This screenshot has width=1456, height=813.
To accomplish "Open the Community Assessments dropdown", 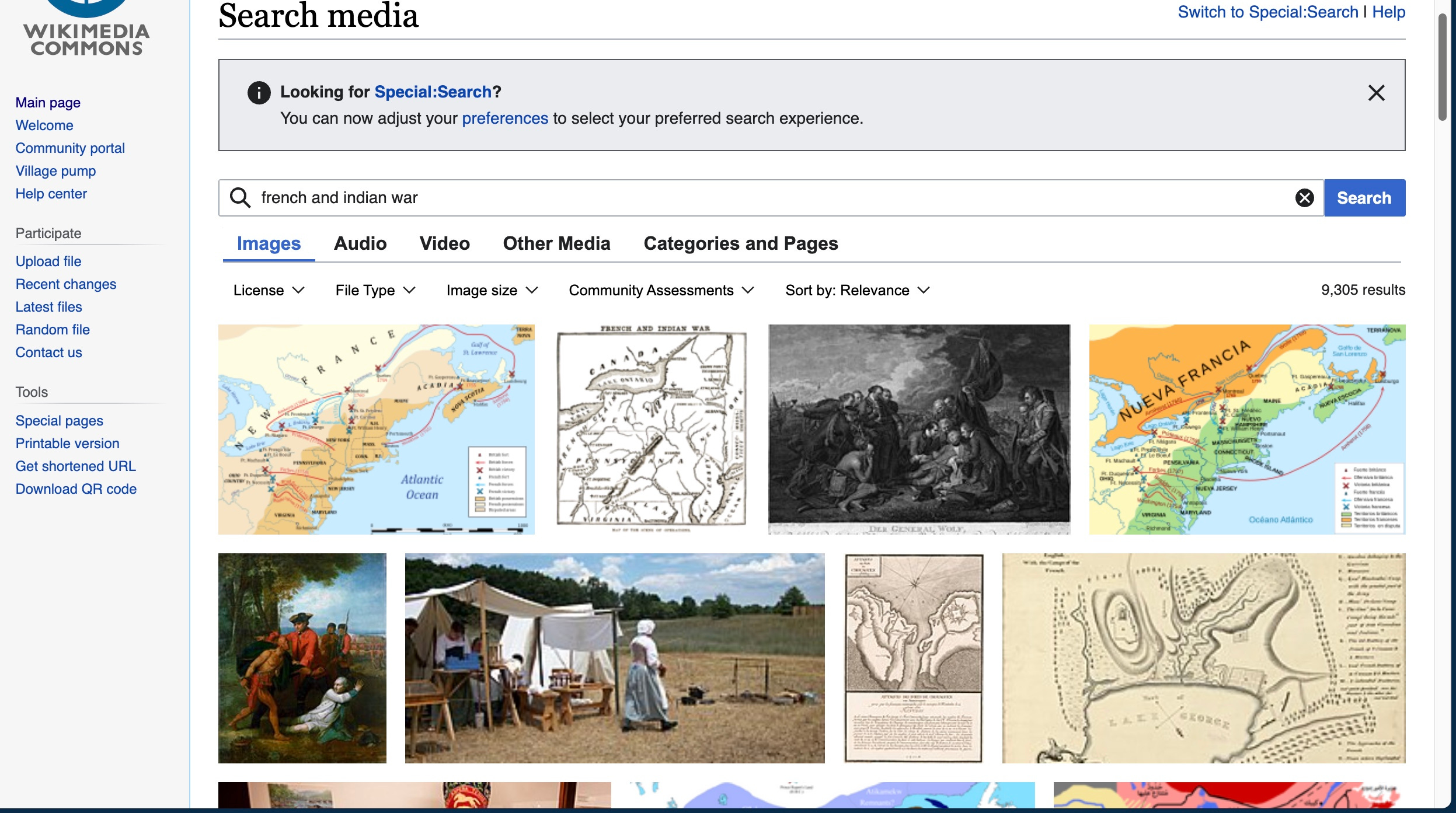I will tap(661, 290).
